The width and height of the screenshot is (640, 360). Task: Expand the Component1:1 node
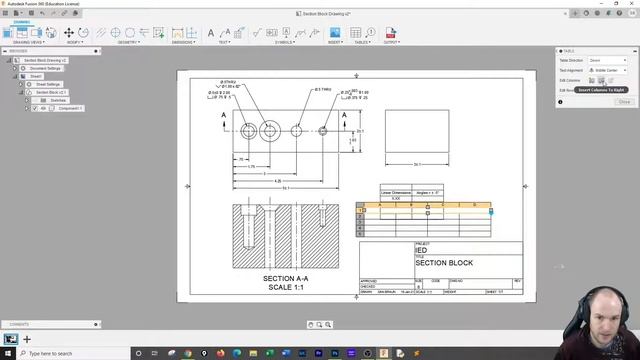tap(27, 109)
